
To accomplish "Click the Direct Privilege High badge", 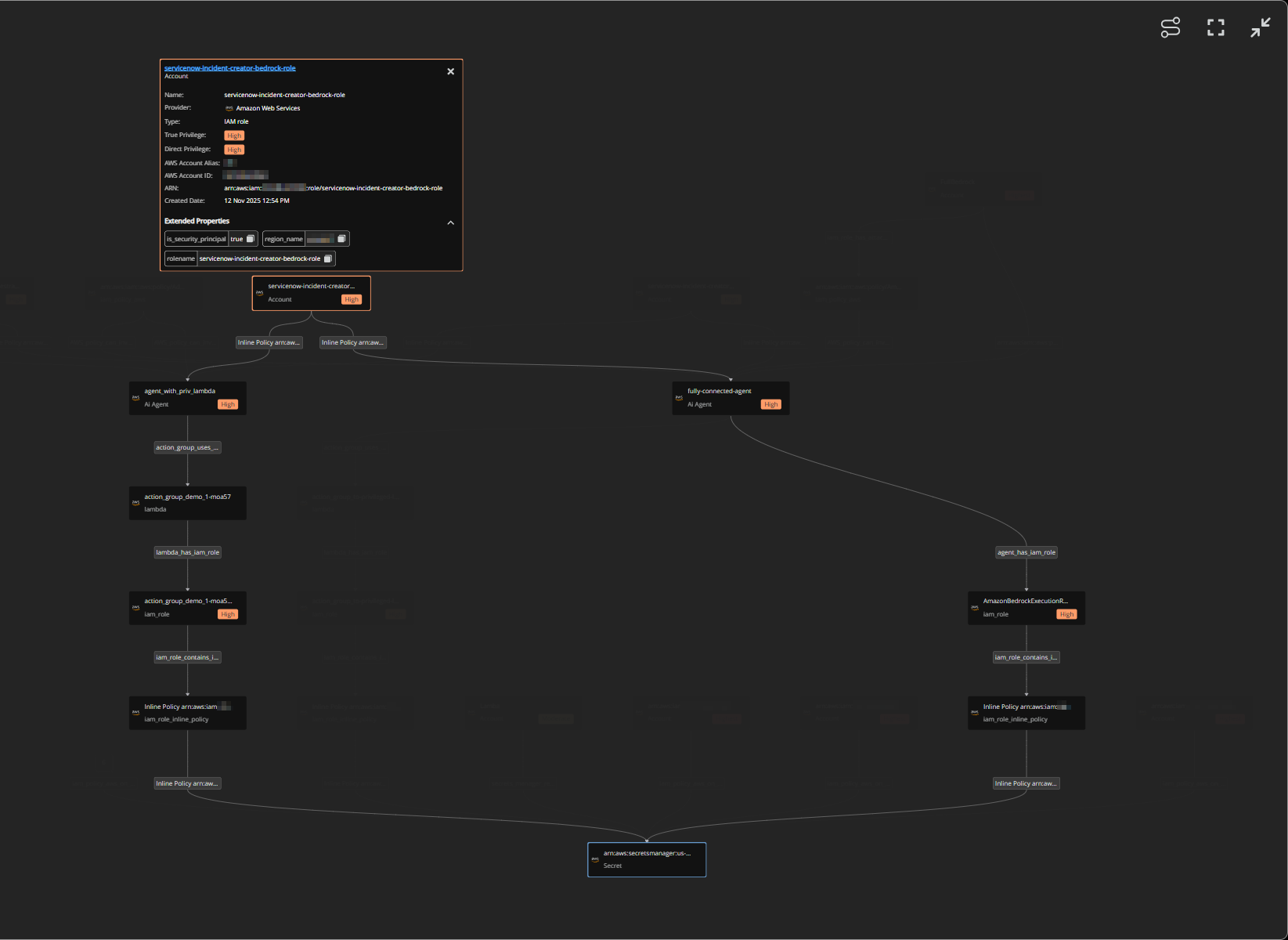I will pos(234,150).
